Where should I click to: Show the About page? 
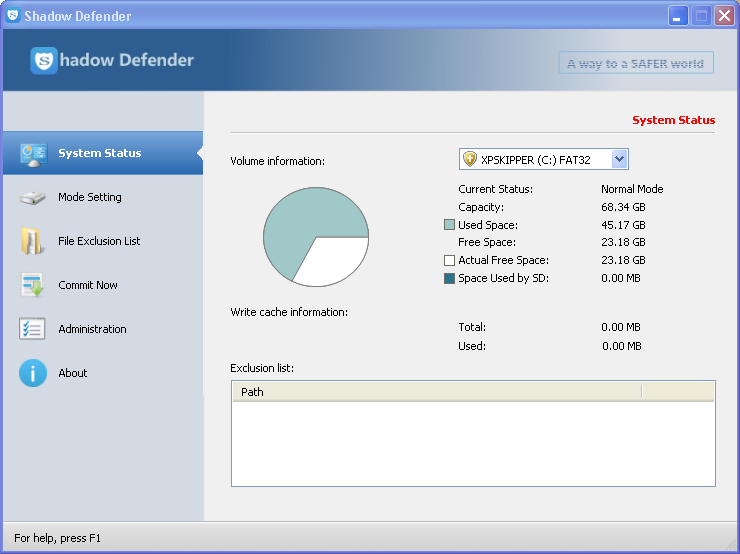tap(73, 373)
